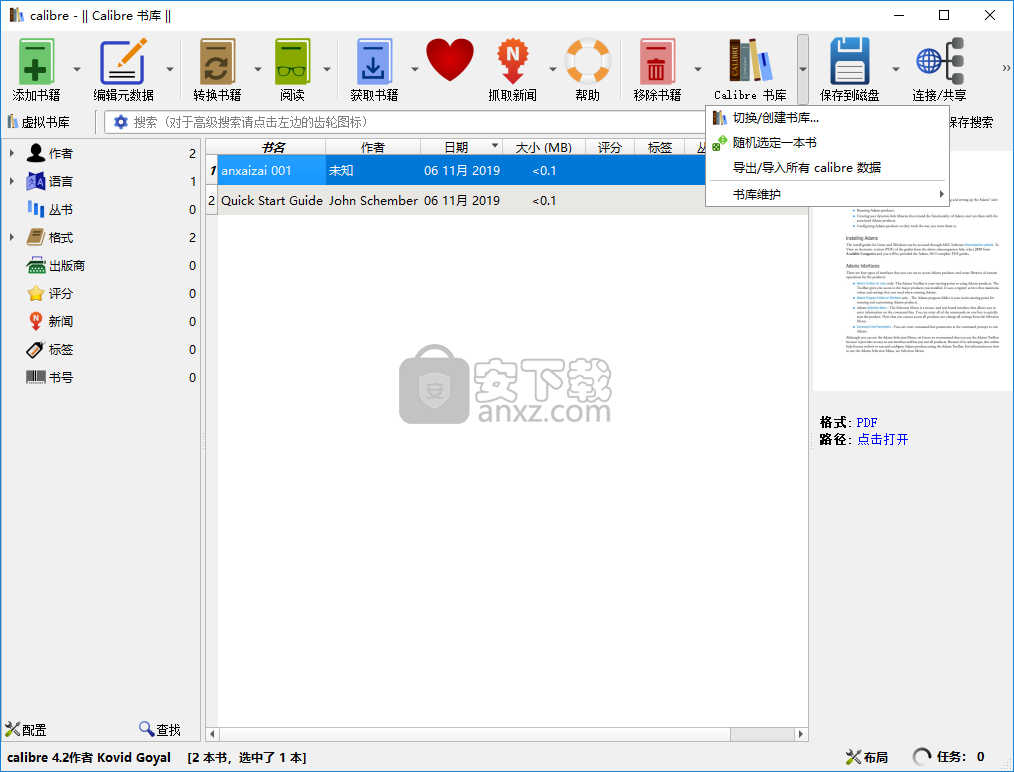Expand the Formats (格式) tree node
The image size is (1014, 772).
tap(12, 237)
